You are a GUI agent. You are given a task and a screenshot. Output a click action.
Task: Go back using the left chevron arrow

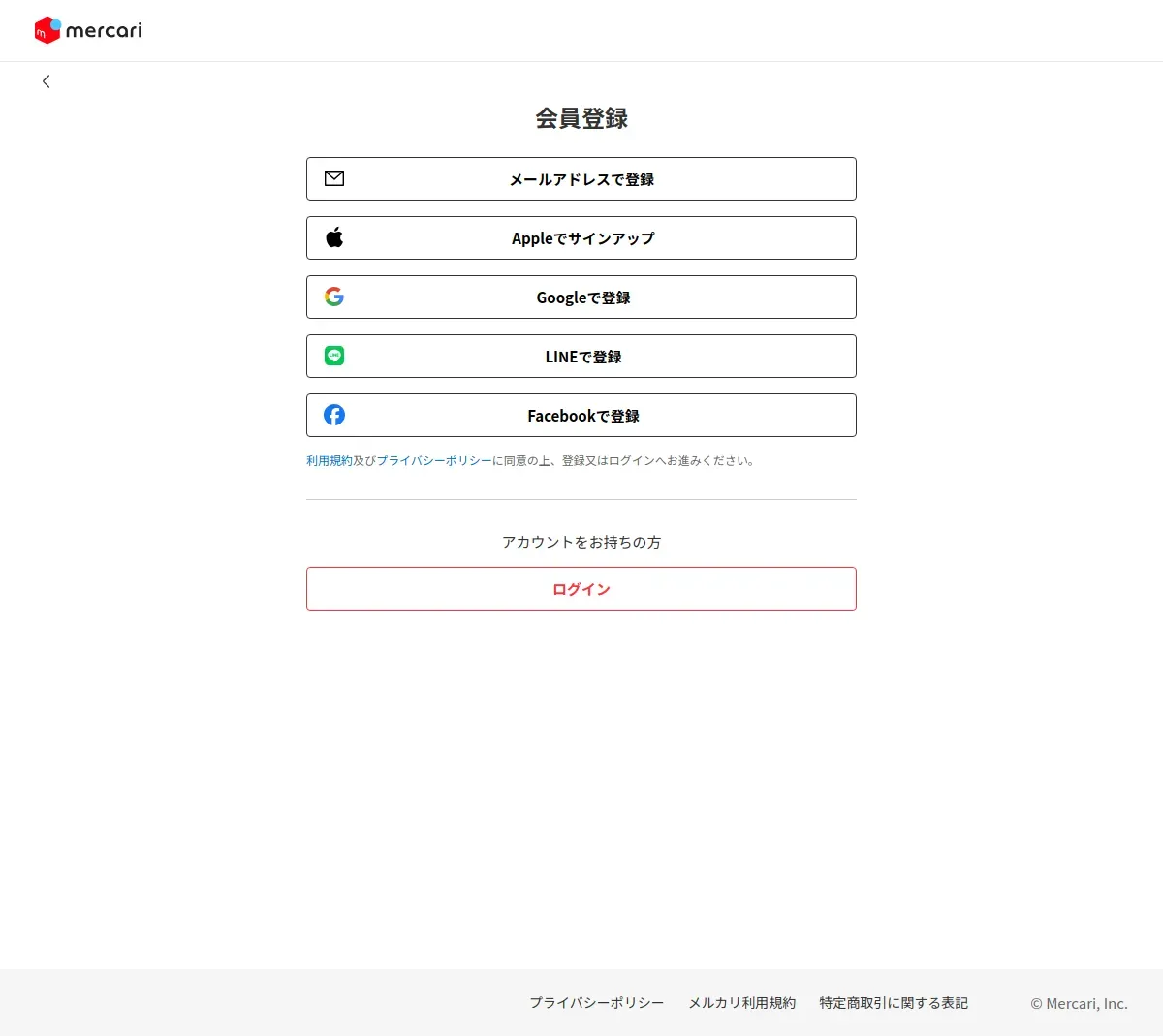[46, 81]
